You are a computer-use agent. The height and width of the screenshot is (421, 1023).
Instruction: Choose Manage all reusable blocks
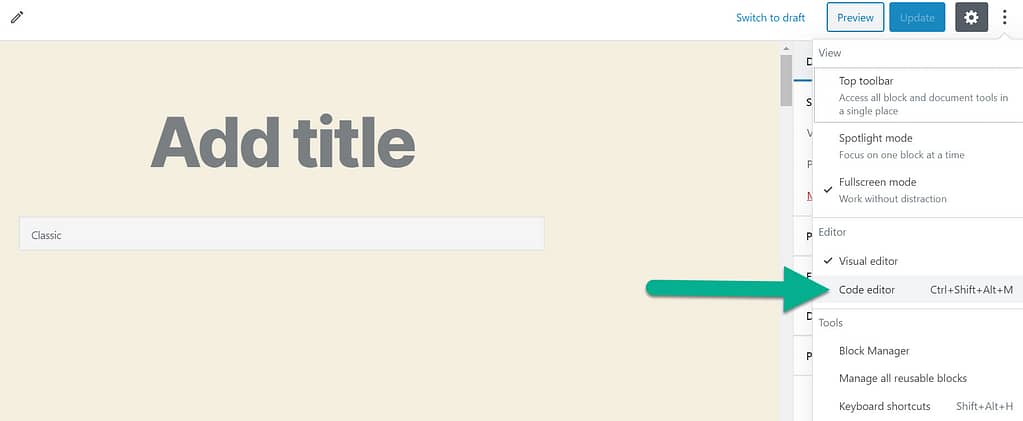coord(903,378)
